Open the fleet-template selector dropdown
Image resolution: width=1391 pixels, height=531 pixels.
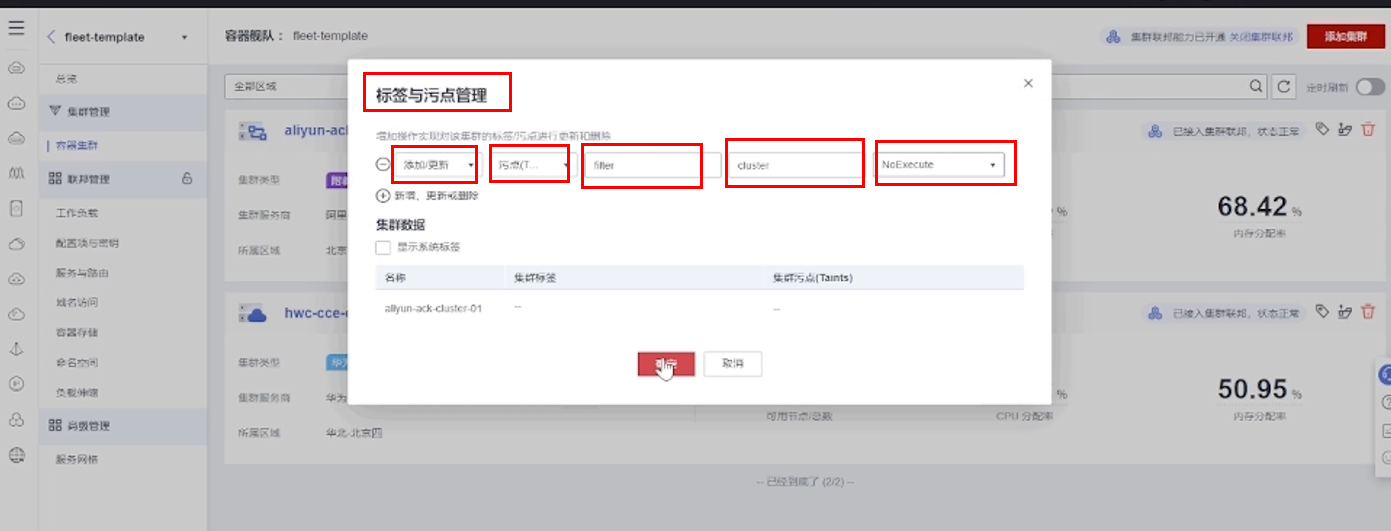click(x=184, y=37)
